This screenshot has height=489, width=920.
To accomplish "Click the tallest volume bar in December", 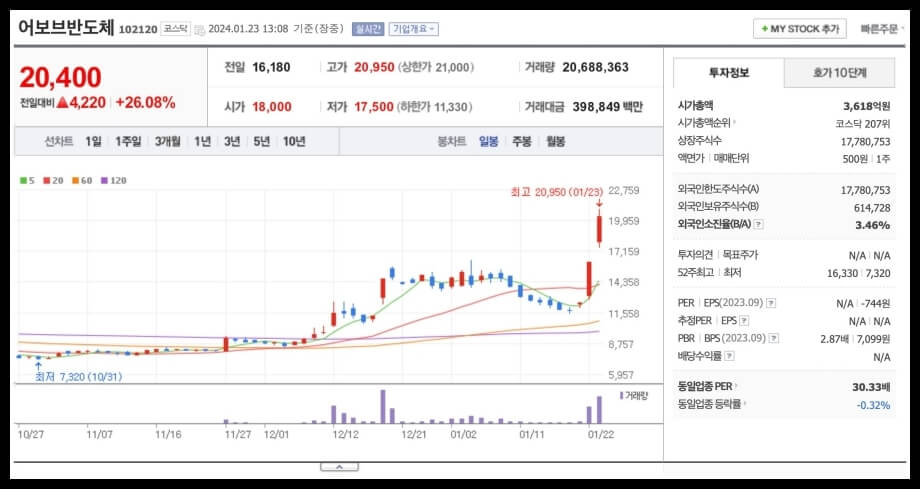I will coord(383,407).
